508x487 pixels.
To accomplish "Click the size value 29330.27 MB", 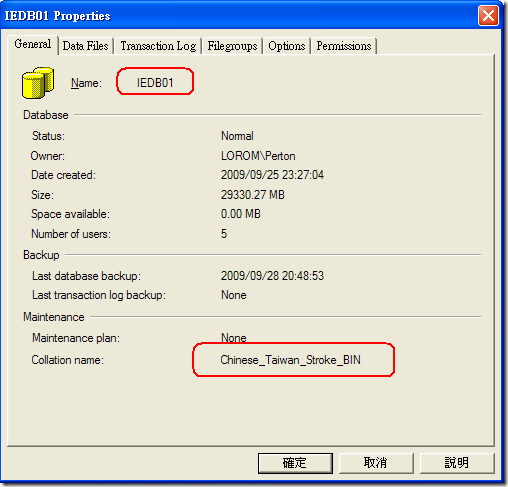I will pyautogui.click(x=253, y=195).
